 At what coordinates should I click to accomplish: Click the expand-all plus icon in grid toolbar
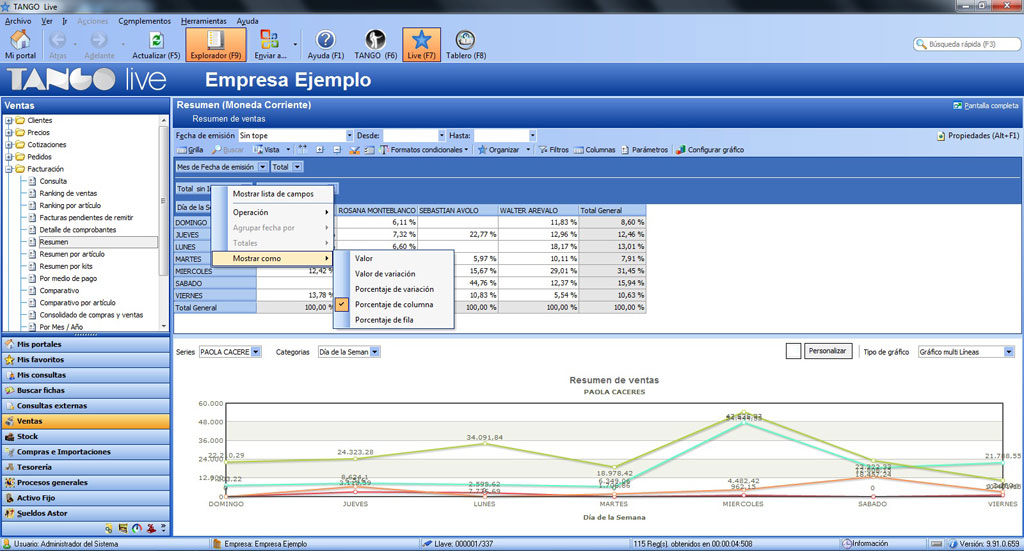pyautogui.click(x=320, y=150)
